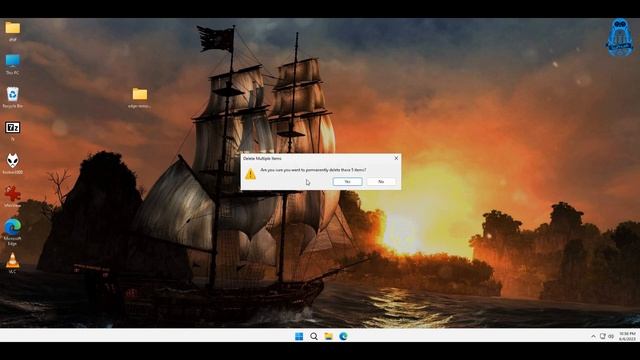Cancel deletion with the No button
Viewport: 640px width, 360px height.
(381, 182)
